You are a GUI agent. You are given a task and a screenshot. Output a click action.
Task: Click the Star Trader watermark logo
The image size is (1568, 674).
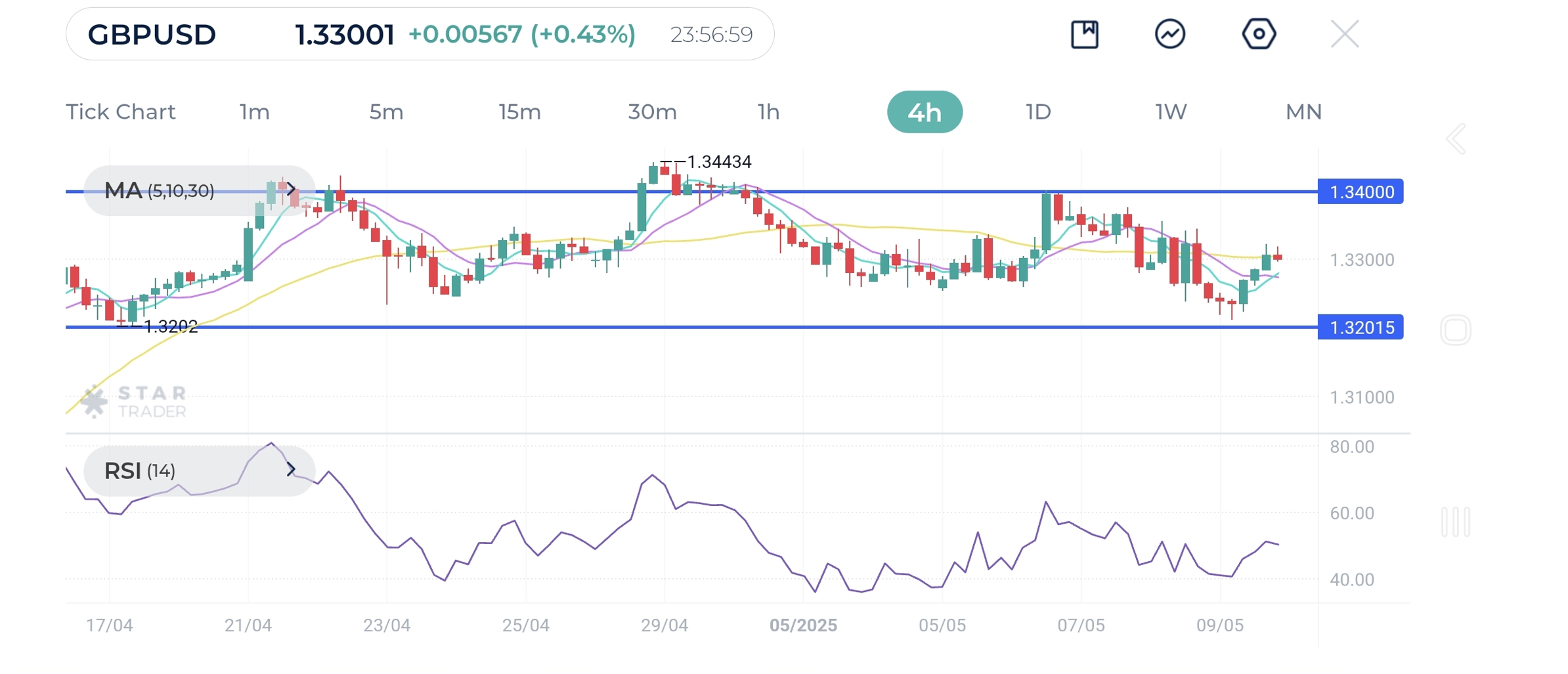(x=134, y=402)
